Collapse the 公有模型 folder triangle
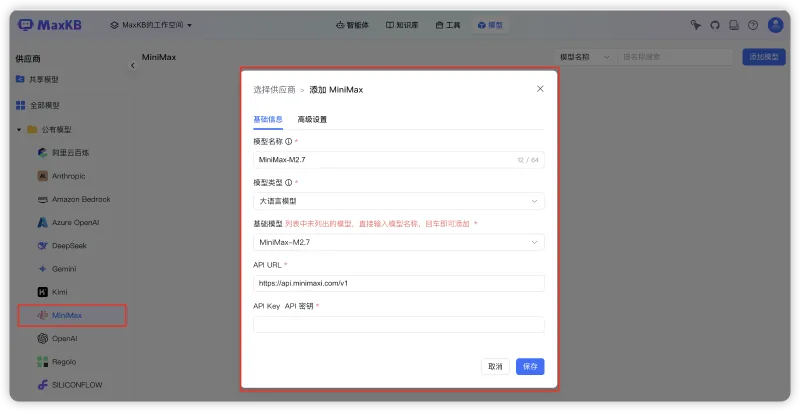The image size is (800, 411). pyautogui.click(x=19, y=130)
